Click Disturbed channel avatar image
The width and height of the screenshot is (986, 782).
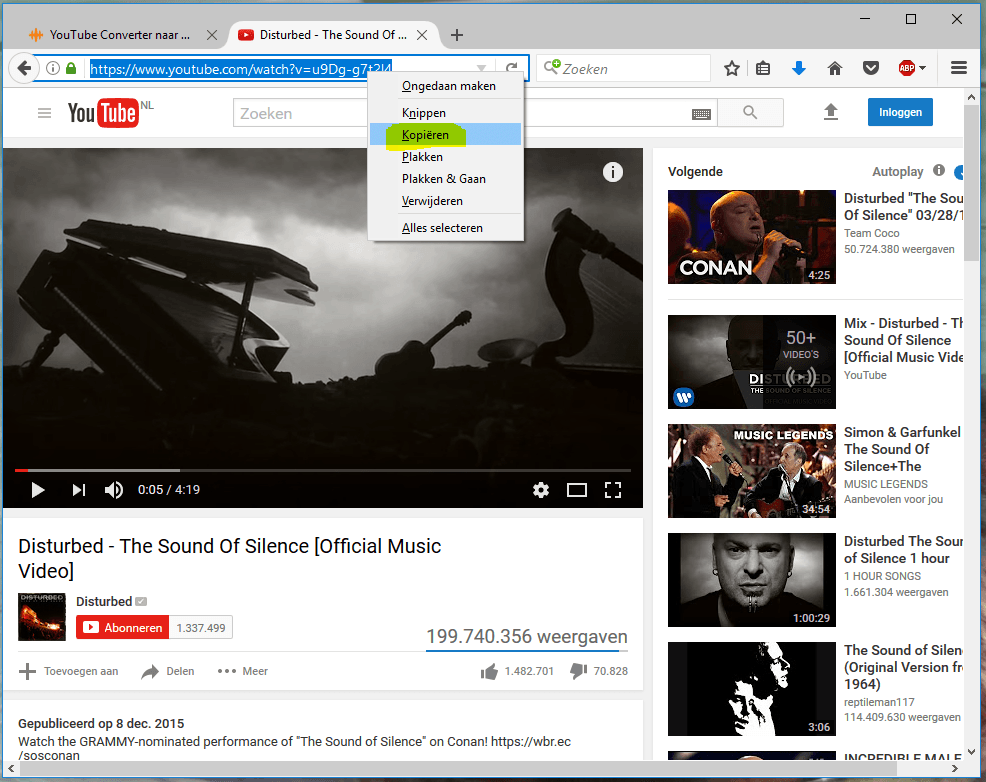pos(42,617)
